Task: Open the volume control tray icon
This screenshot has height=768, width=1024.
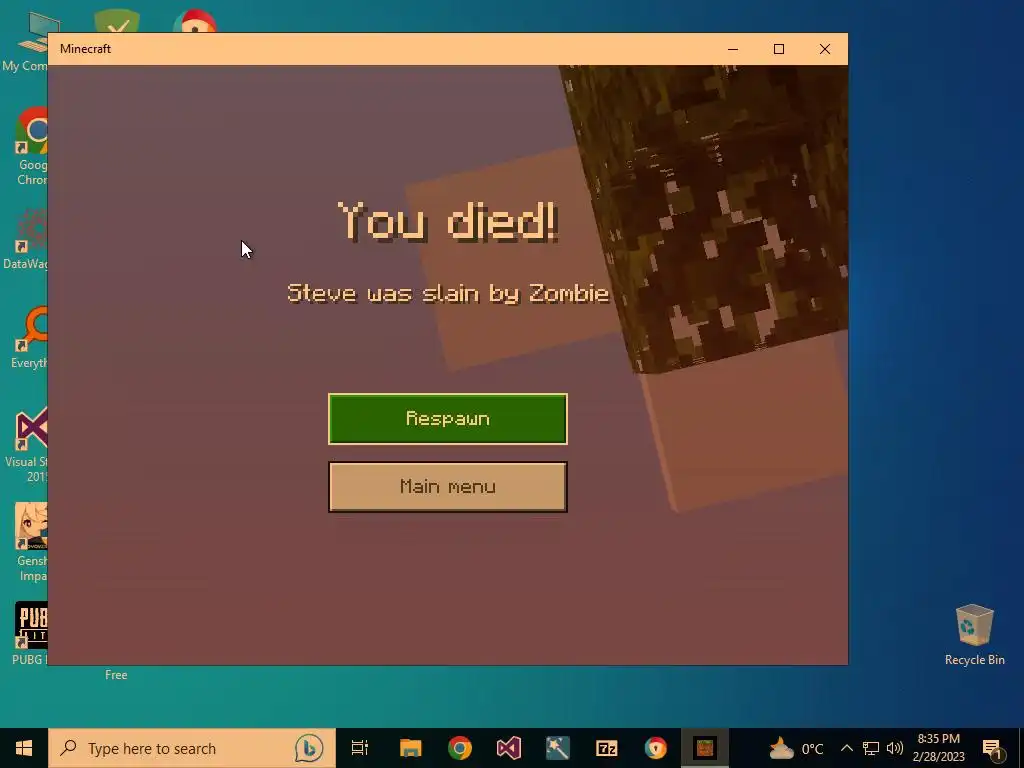Action: click(x=895, y=748)
